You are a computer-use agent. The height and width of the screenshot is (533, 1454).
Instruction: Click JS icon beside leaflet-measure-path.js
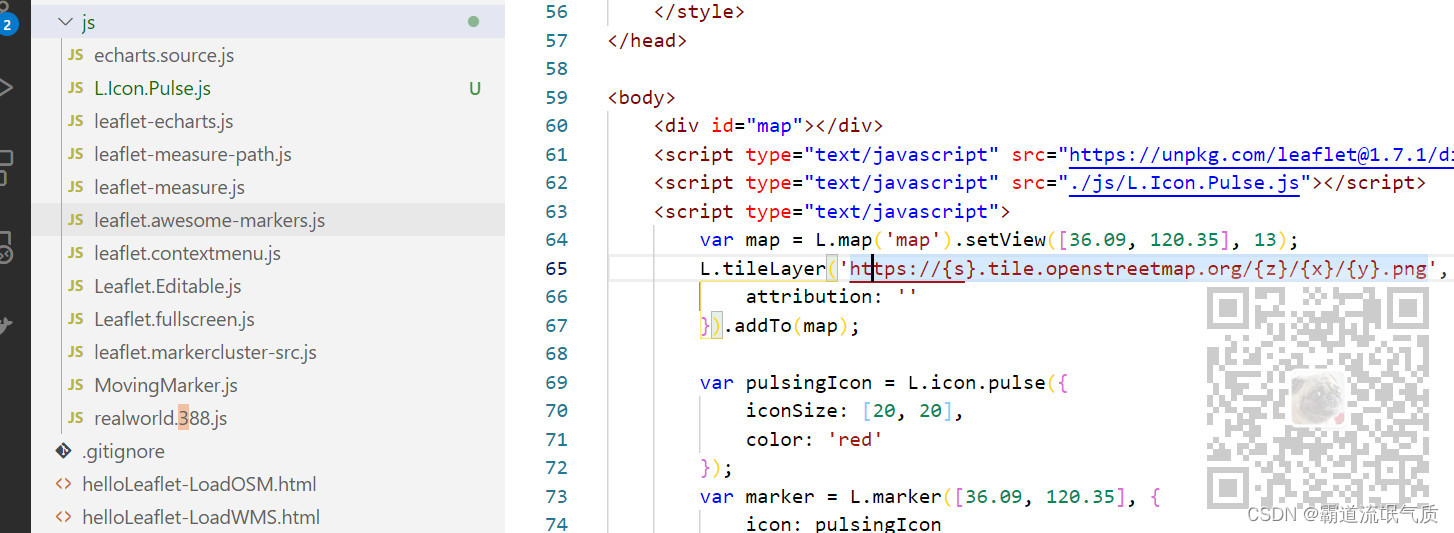[x=75, y=155]
